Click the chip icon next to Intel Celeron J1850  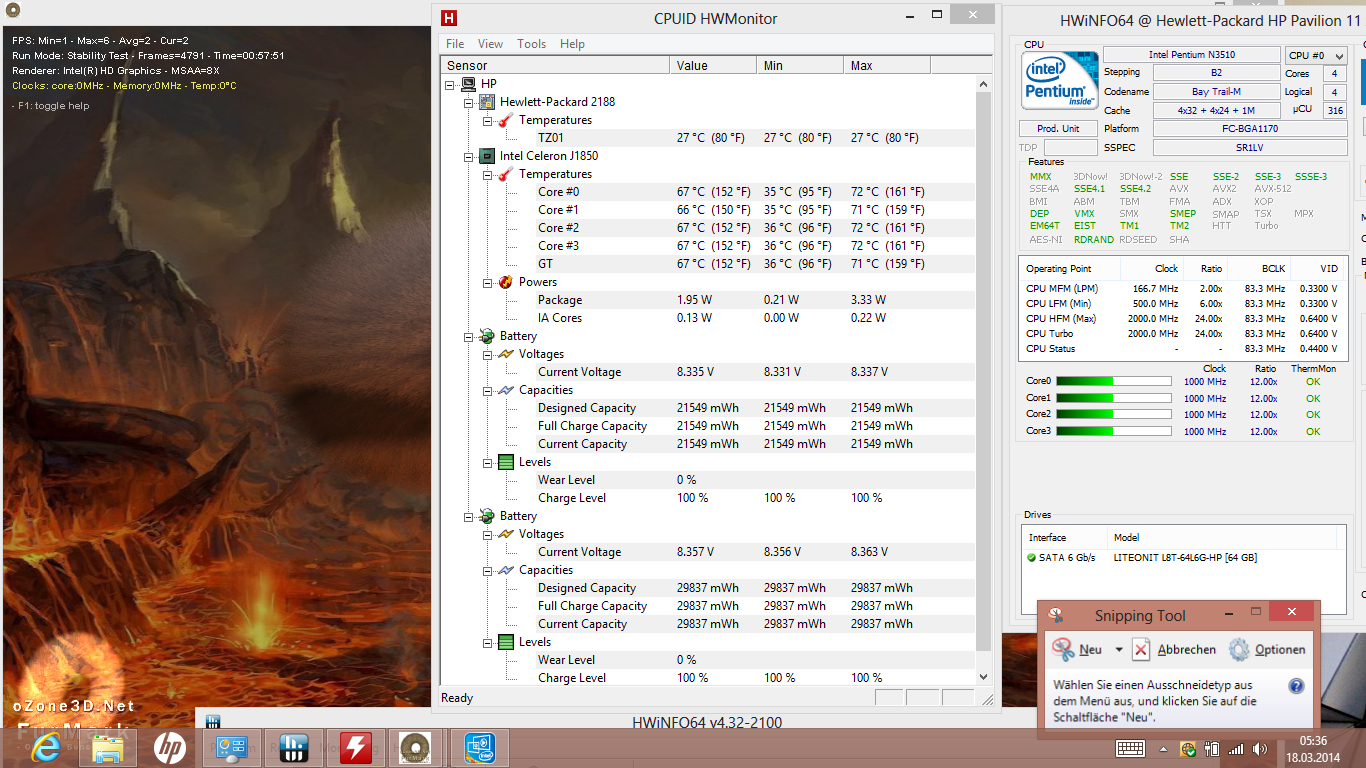click(x=487, y=155)
